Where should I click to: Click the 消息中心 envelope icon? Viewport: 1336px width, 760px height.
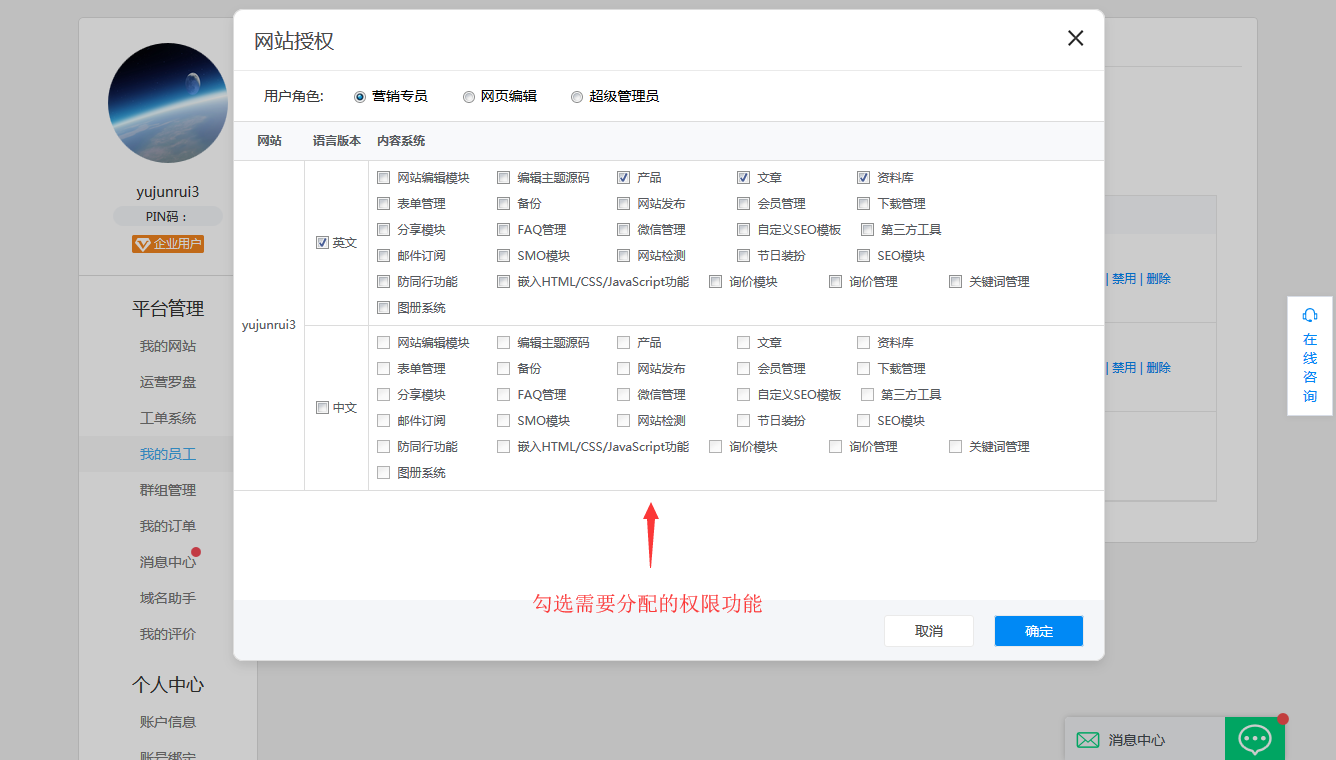point(1087,740)
